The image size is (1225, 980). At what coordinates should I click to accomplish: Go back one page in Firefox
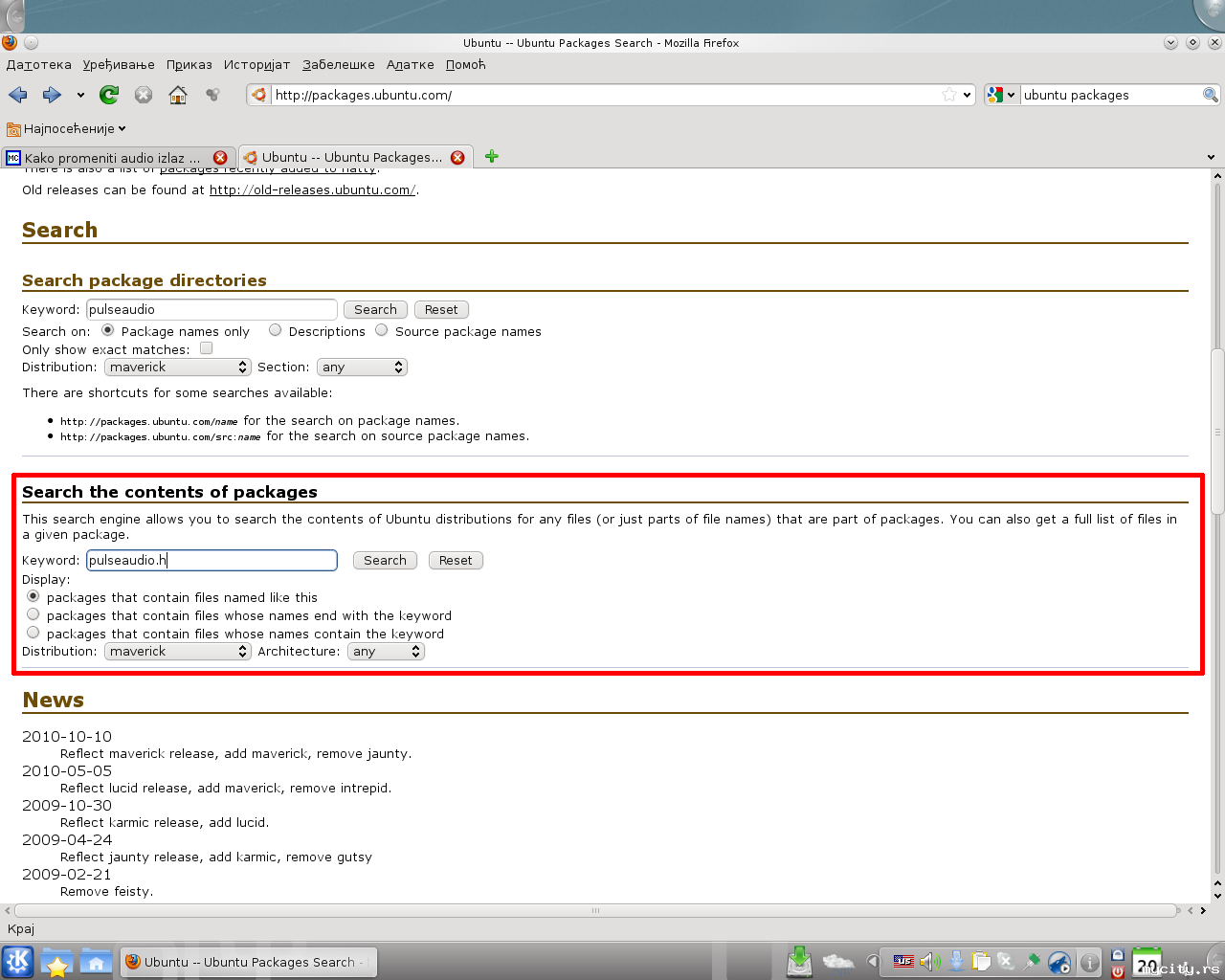point(18,95)
